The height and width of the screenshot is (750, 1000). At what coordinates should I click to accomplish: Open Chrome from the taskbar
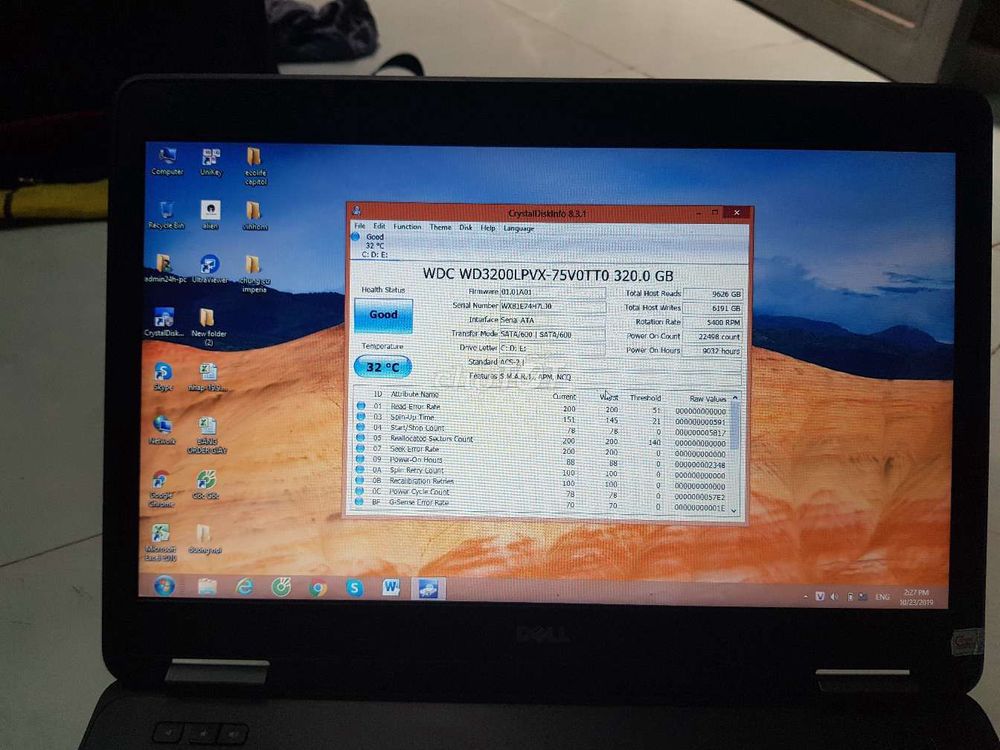pyautogui.click(x=318, y=588)
